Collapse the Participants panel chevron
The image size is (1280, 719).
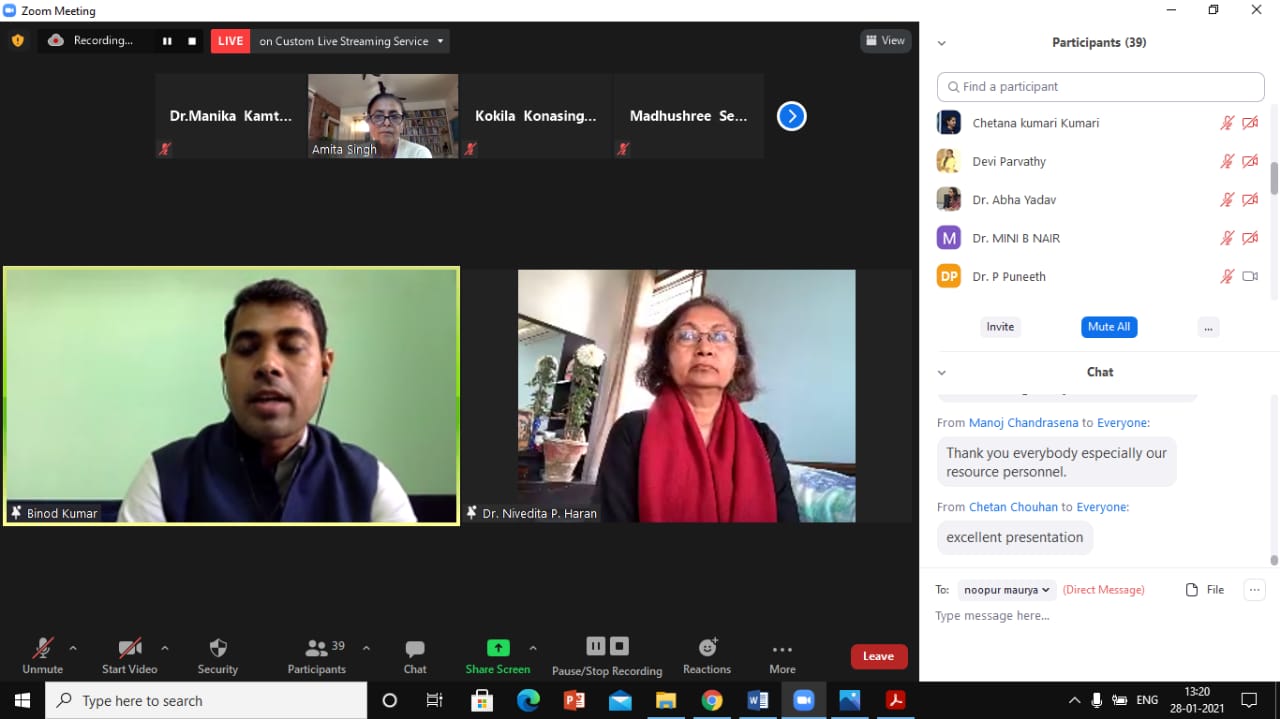[941, 43]
